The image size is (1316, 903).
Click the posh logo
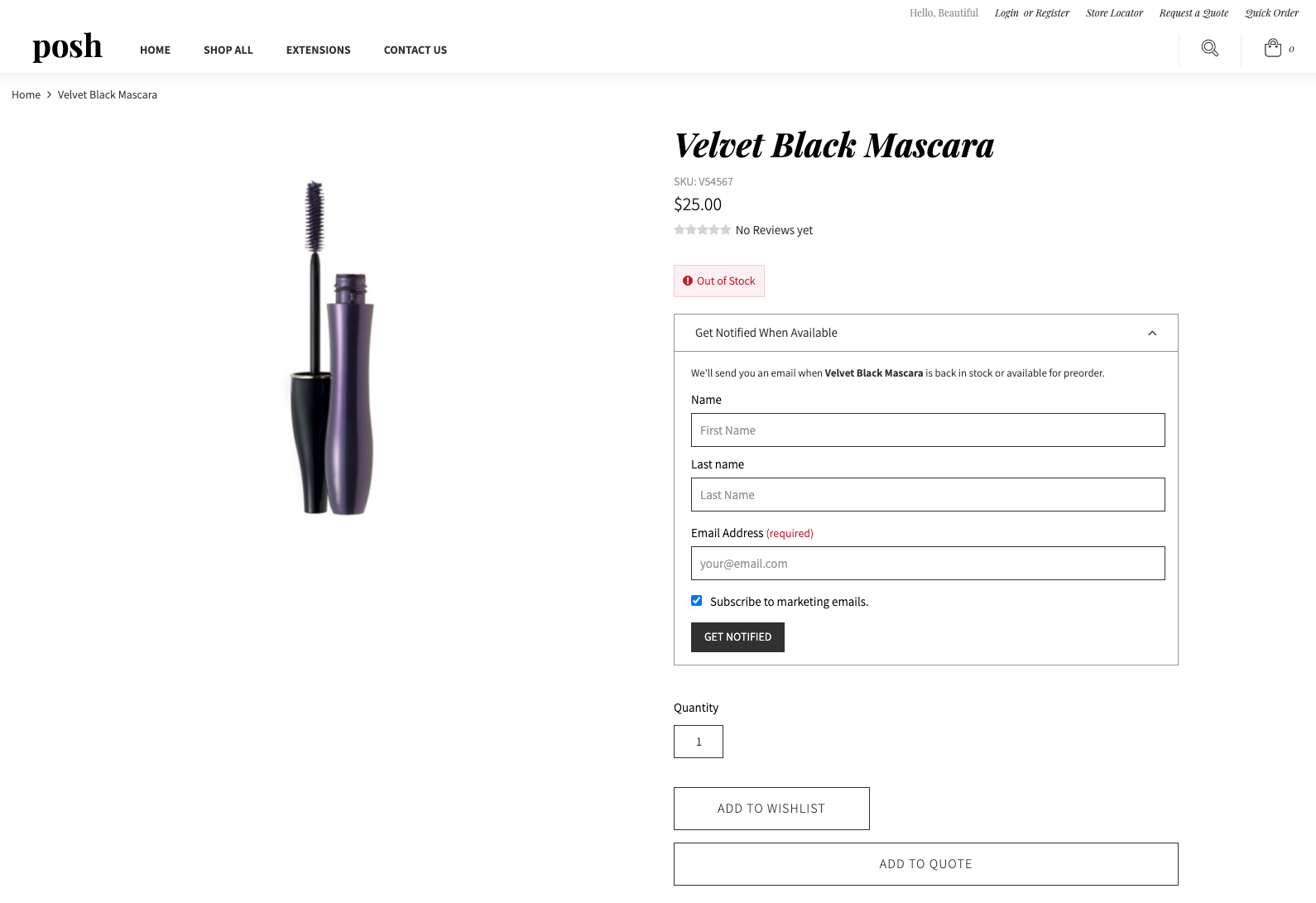(68, 47)
